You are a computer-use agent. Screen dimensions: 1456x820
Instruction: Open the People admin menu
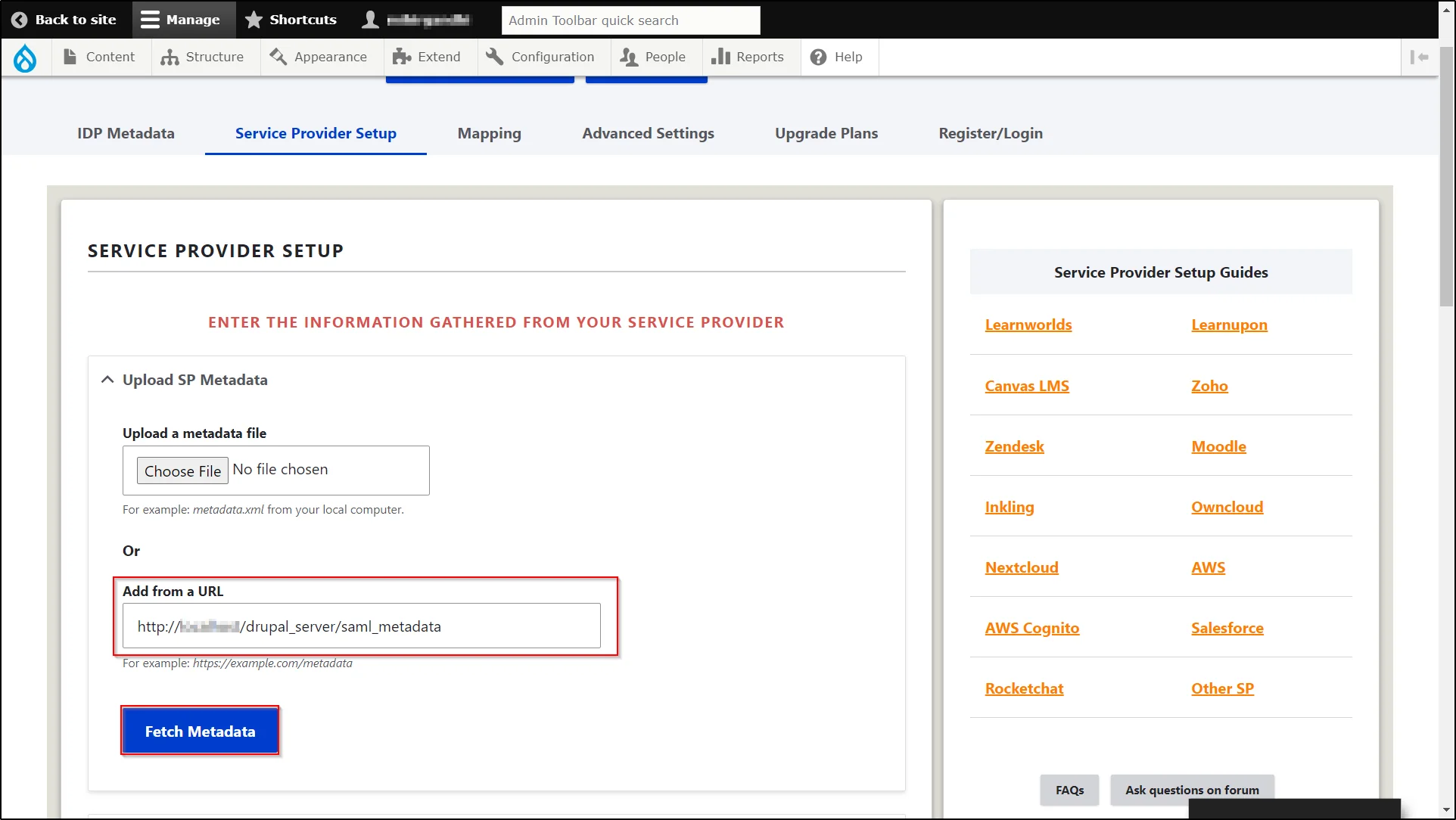click(653, 57)
